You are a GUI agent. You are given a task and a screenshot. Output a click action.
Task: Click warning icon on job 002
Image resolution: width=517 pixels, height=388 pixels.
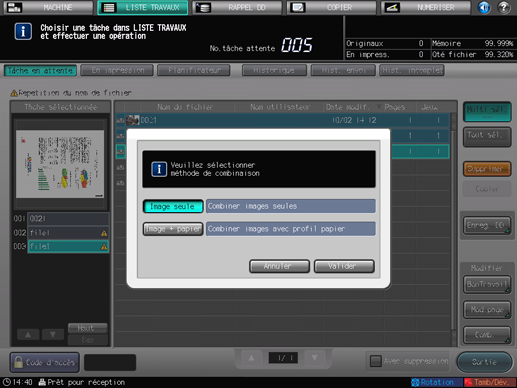tap(104, 233)
